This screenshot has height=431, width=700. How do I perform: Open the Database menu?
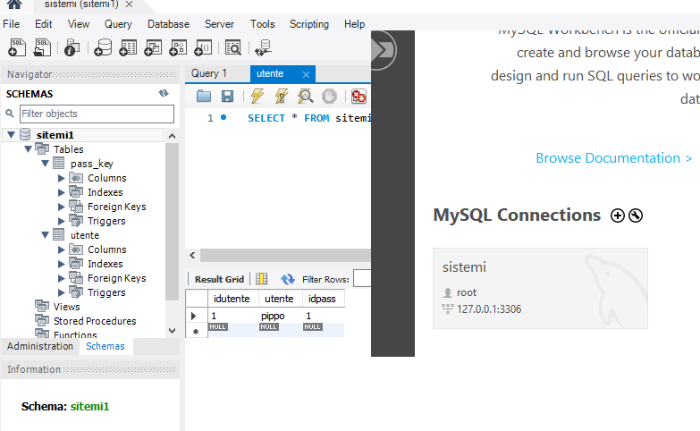pyautogui.click(x=168, y=24)
